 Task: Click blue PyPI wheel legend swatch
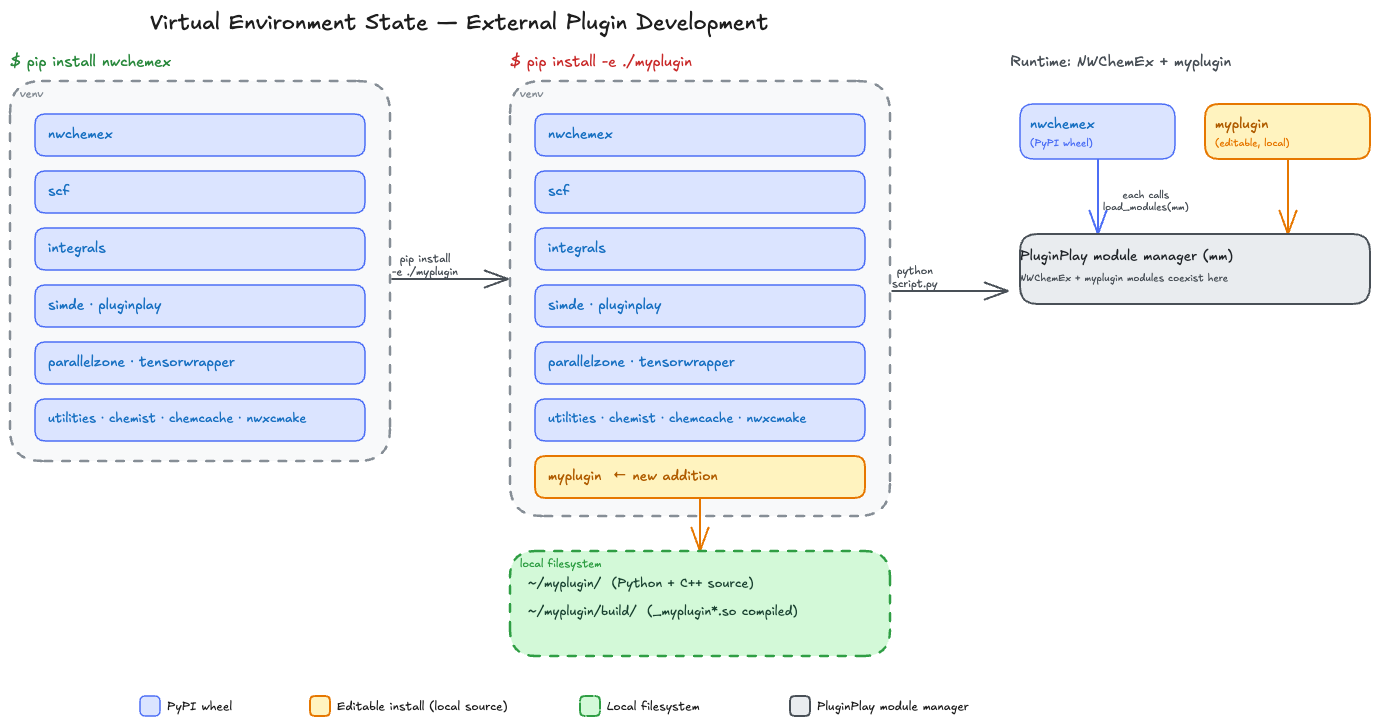pyautogui.click(x=150, y=706)
